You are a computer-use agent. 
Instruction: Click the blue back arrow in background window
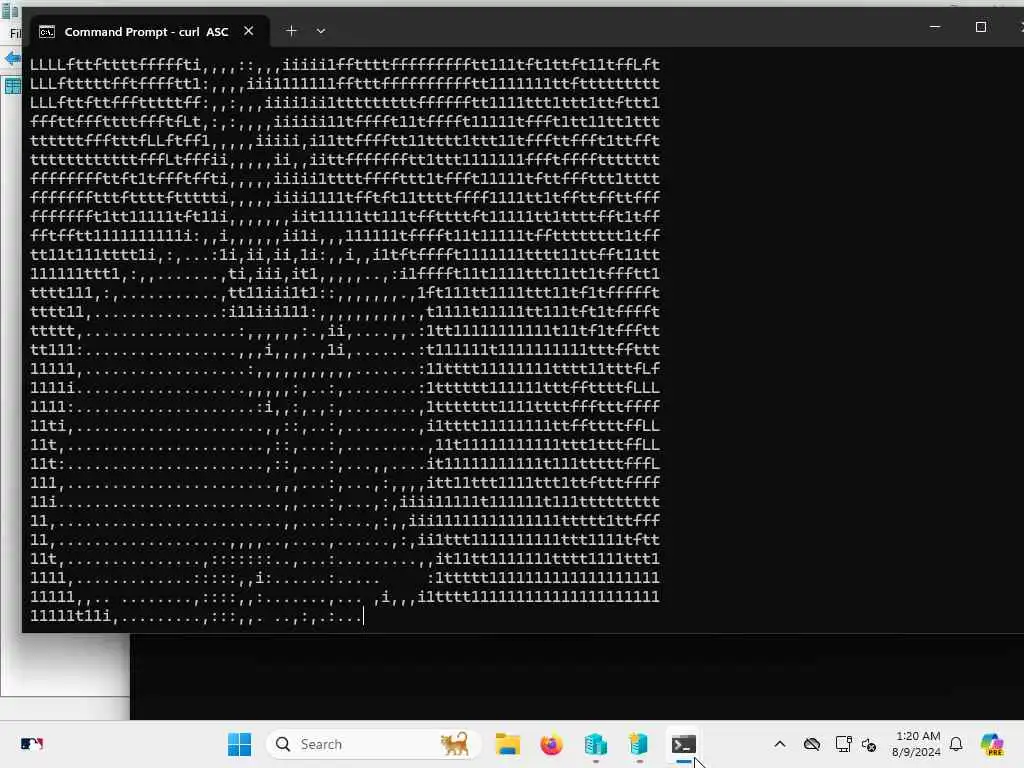tap(12, 59)
